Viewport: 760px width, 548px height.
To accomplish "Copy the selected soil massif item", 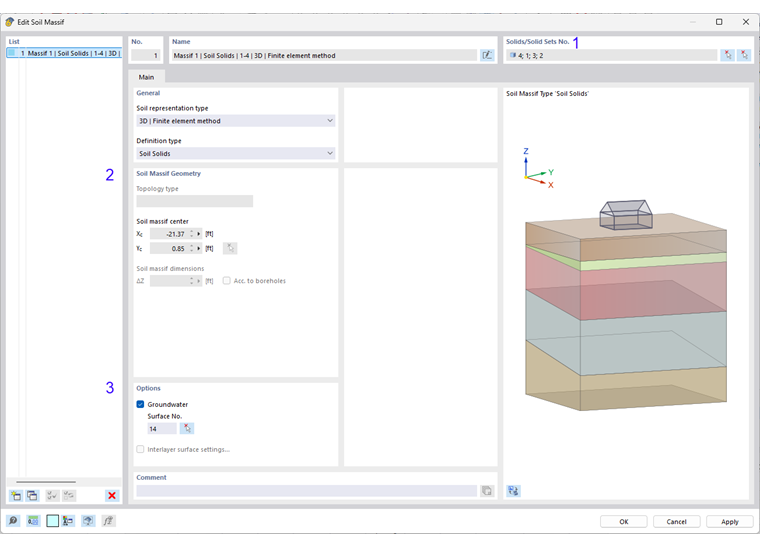I will click(x=32, y=495).
